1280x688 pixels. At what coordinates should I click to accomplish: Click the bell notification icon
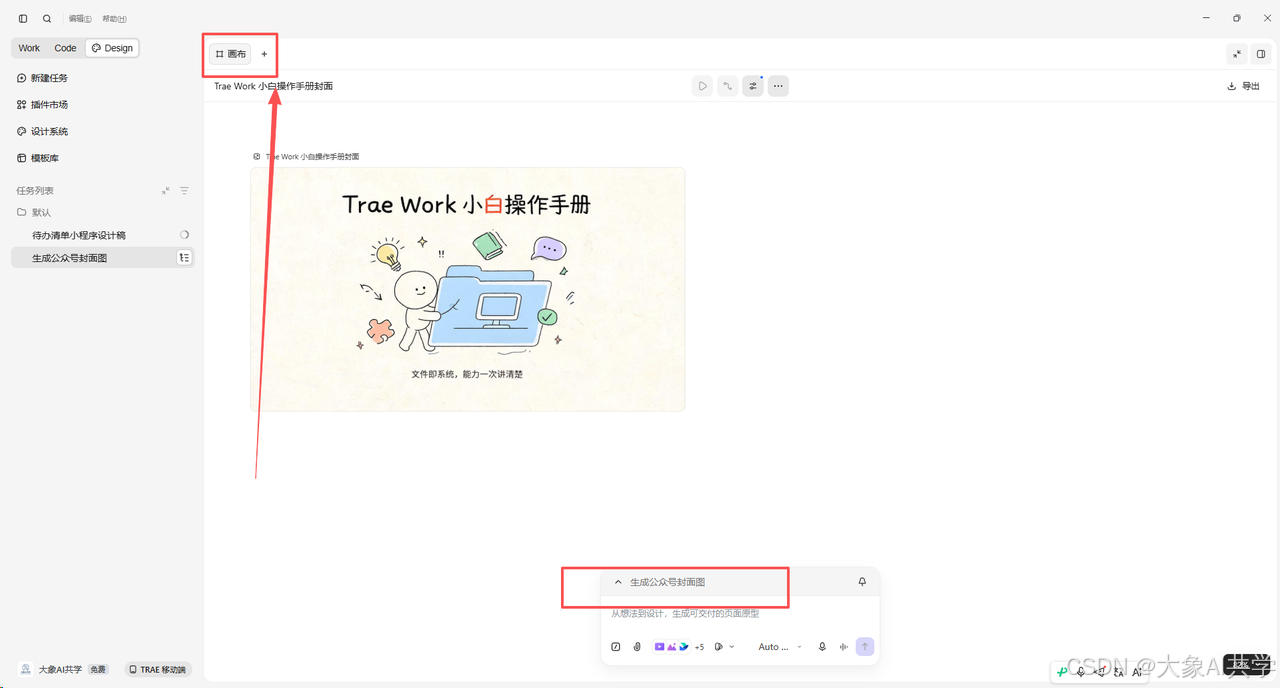click(862, 582)
